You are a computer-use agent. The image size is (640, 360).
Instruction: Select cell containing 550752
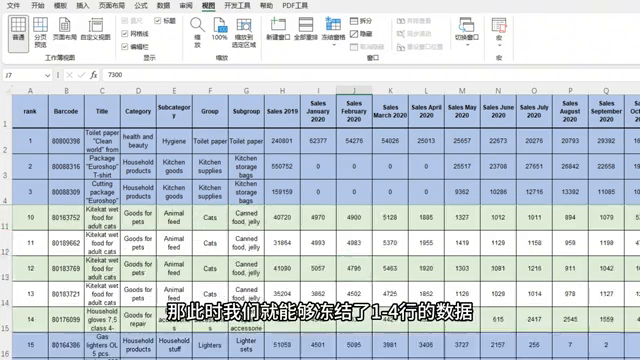(x=282, y=167)
